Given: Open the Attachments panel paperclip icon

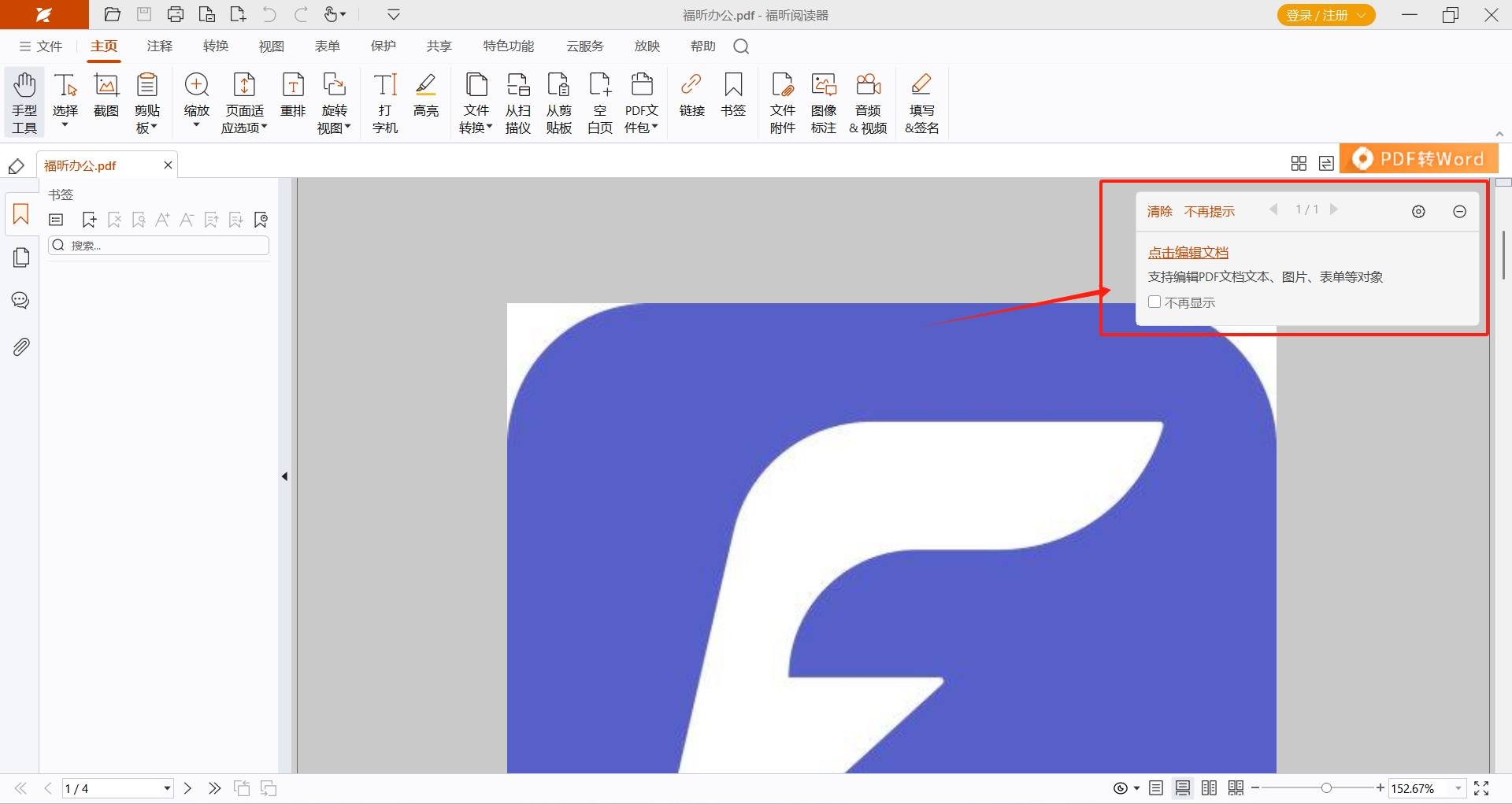Looking at the screenshot, I should (x=21, y=346).
